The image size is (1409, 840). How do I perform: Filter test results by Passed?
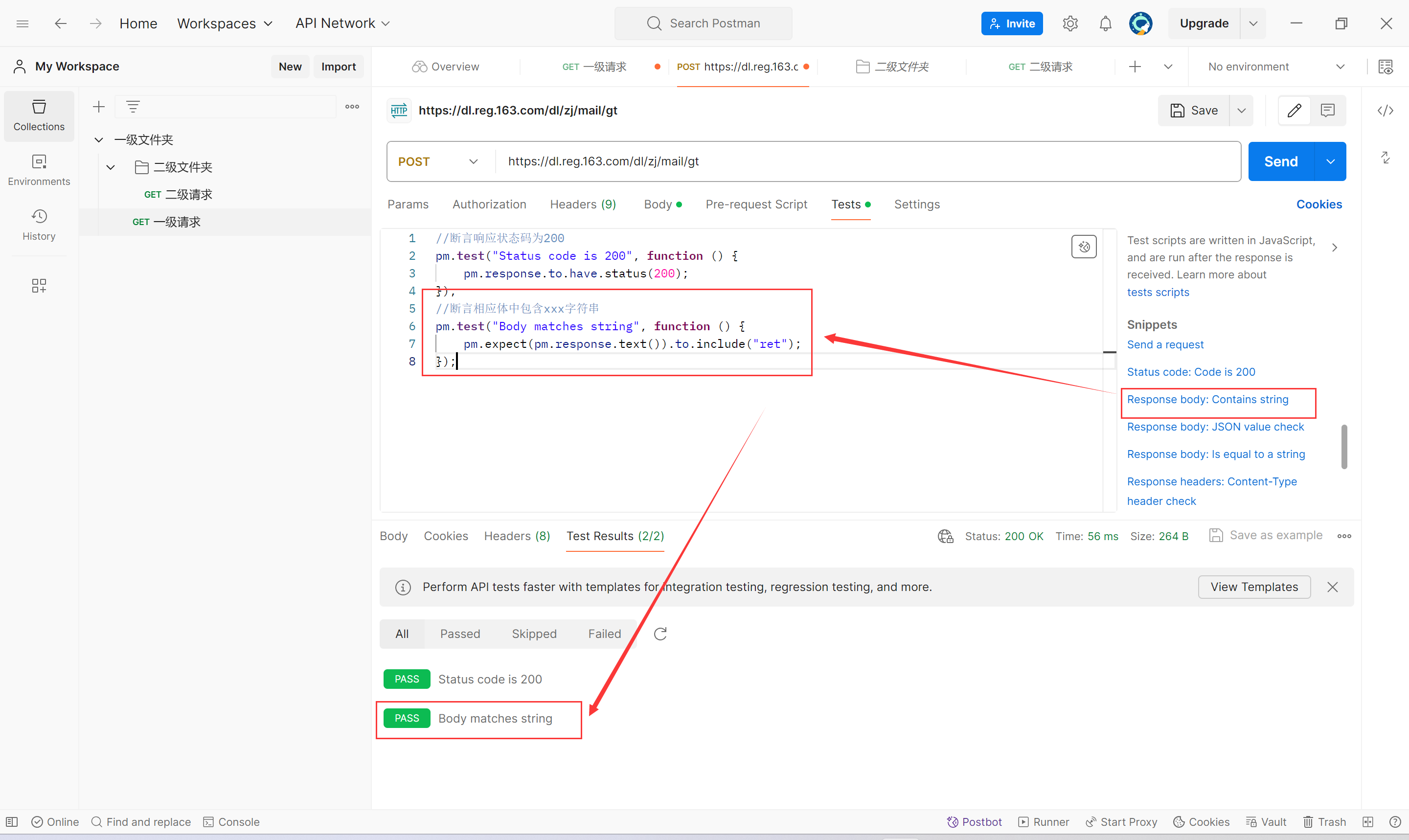tap(459, 634)
